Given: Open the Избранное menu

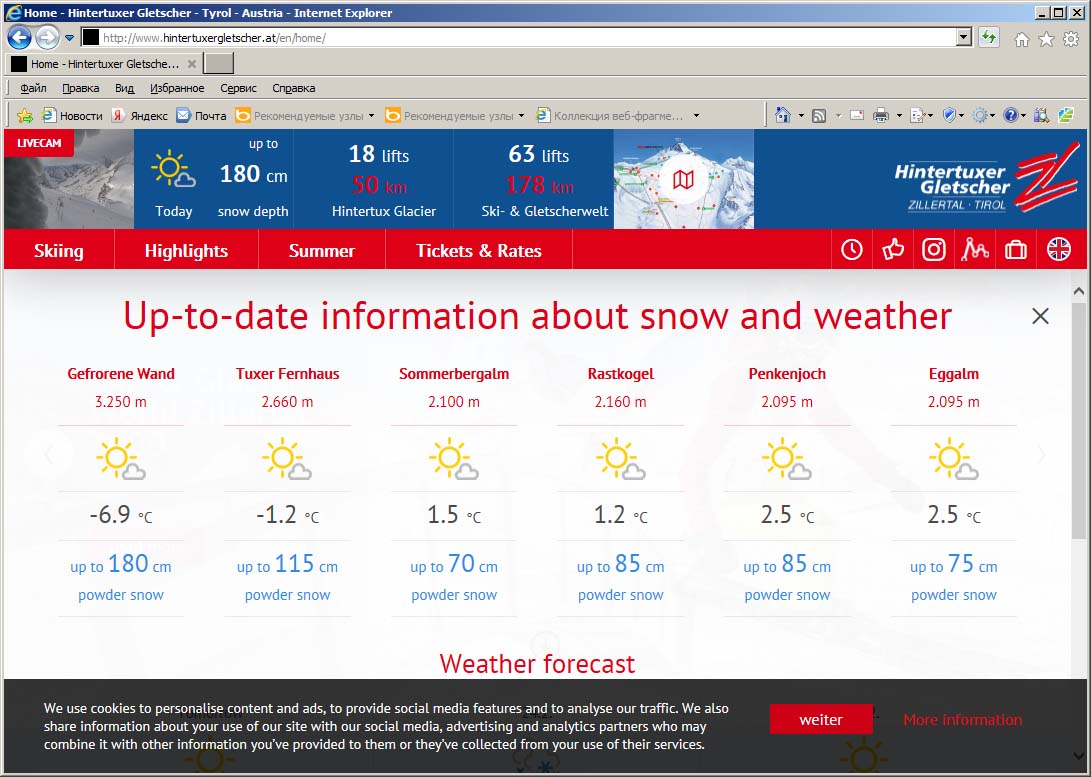Looking at the screenshot, I should pyautogui.click(x=177, y=88).
